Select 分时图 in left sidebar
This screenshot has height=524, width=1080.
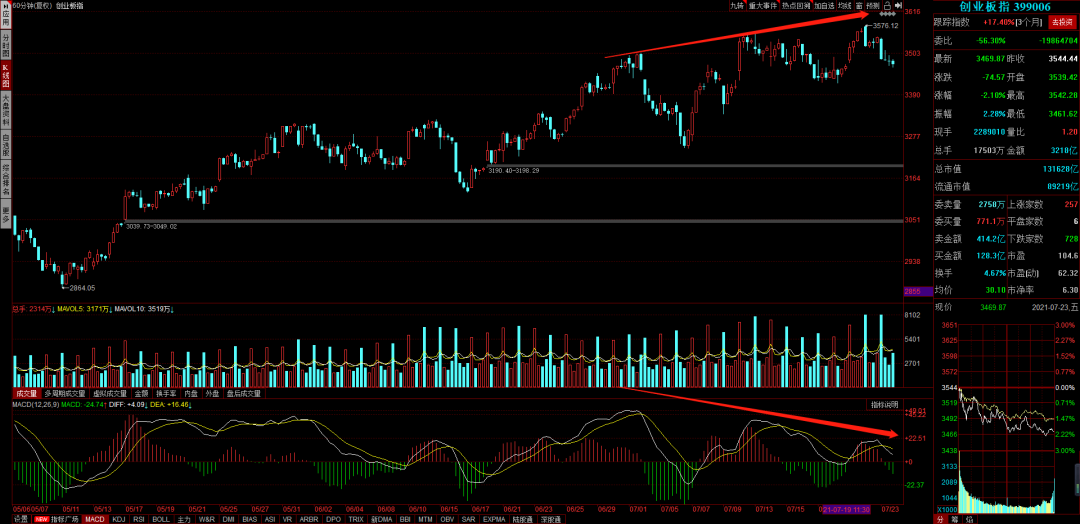[6, 43]
